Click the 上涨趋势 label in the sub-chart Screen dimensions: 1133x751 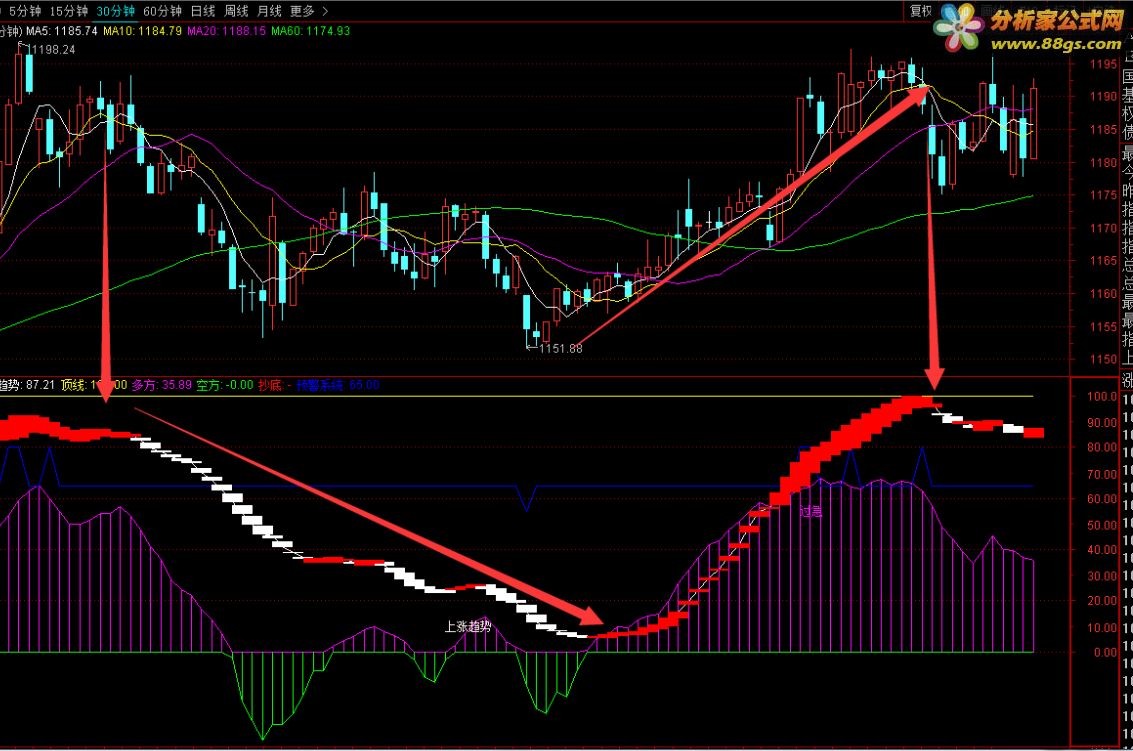click(x=468, y=626)
